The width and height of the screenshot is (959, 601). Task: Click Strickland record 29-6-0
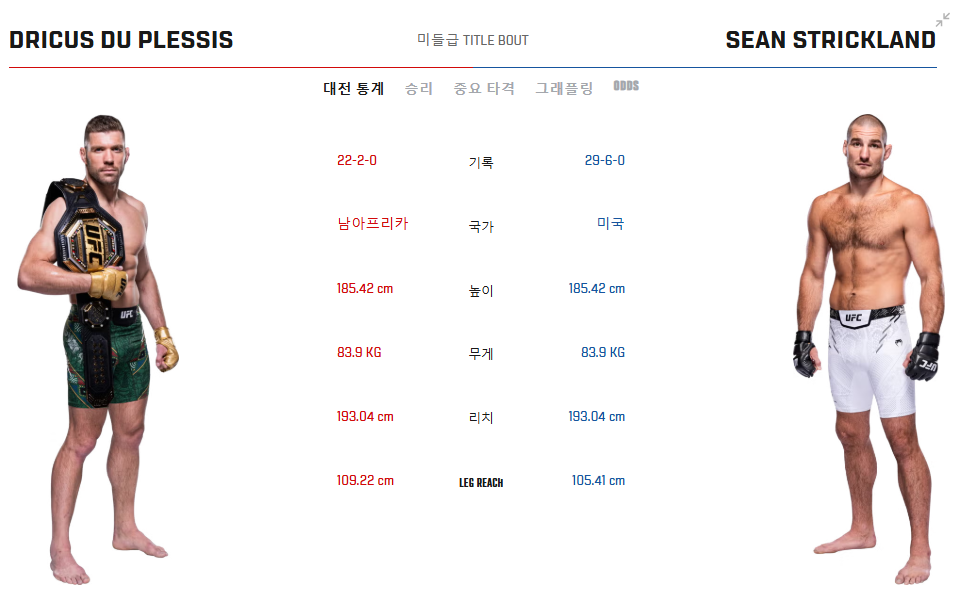pos(606,160)
